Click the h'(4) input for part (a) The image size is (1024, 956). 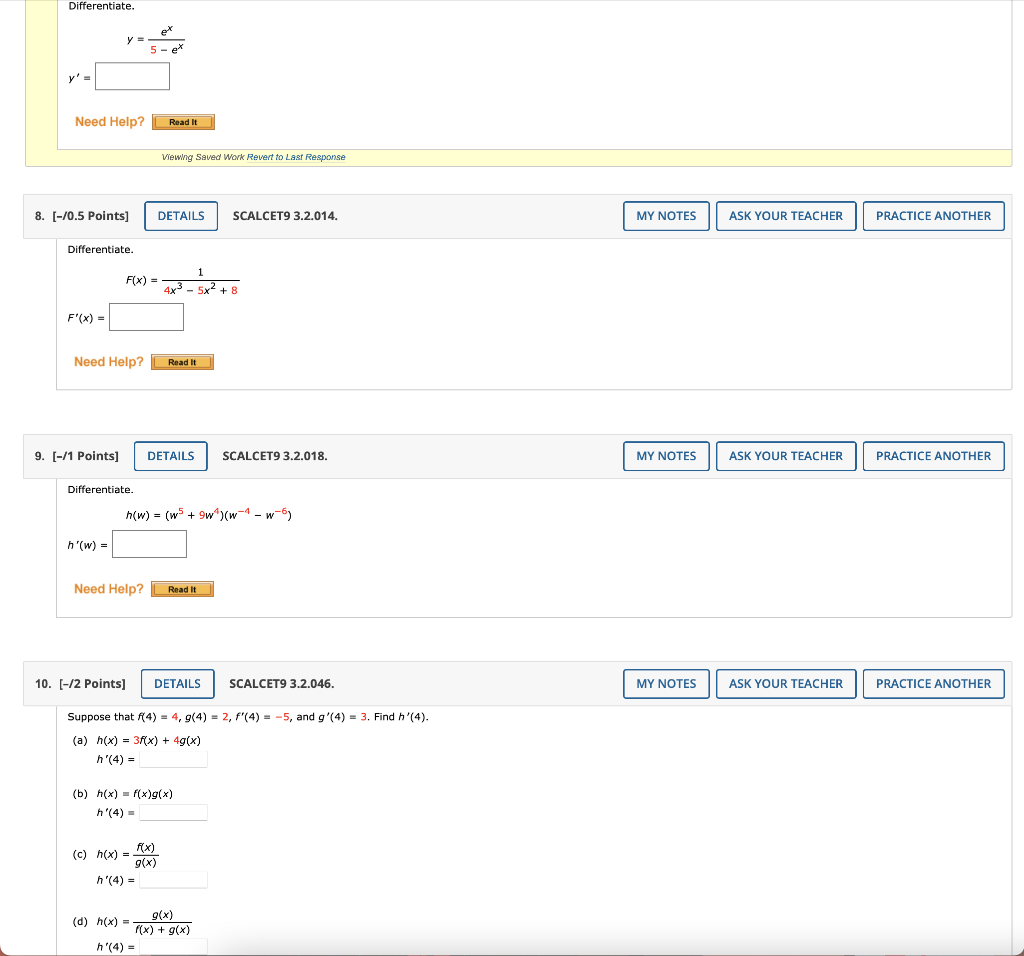pos(173,757)
